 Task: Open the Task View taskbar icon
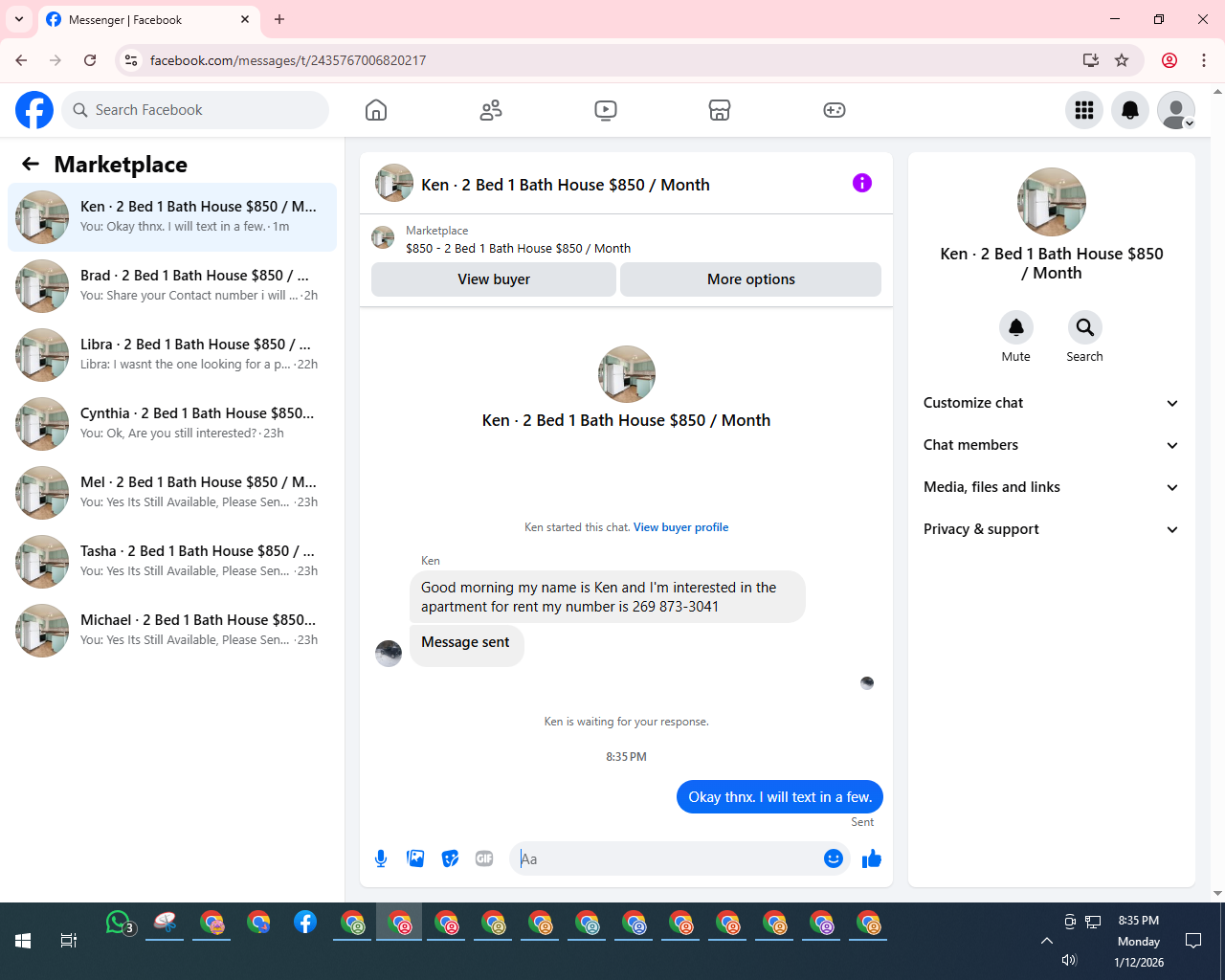coord(69,941)
